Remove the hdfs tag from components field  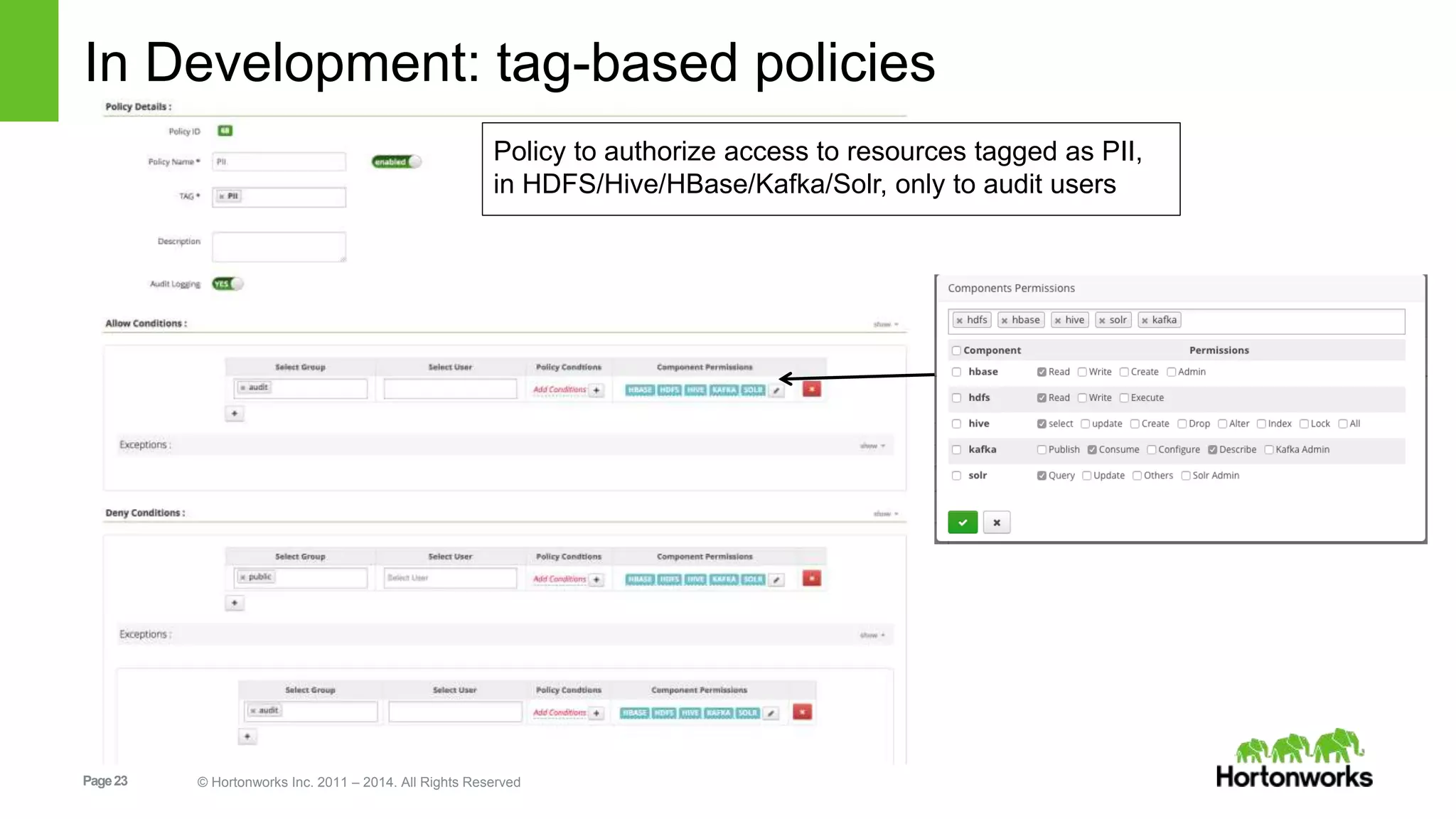point(960,321)
